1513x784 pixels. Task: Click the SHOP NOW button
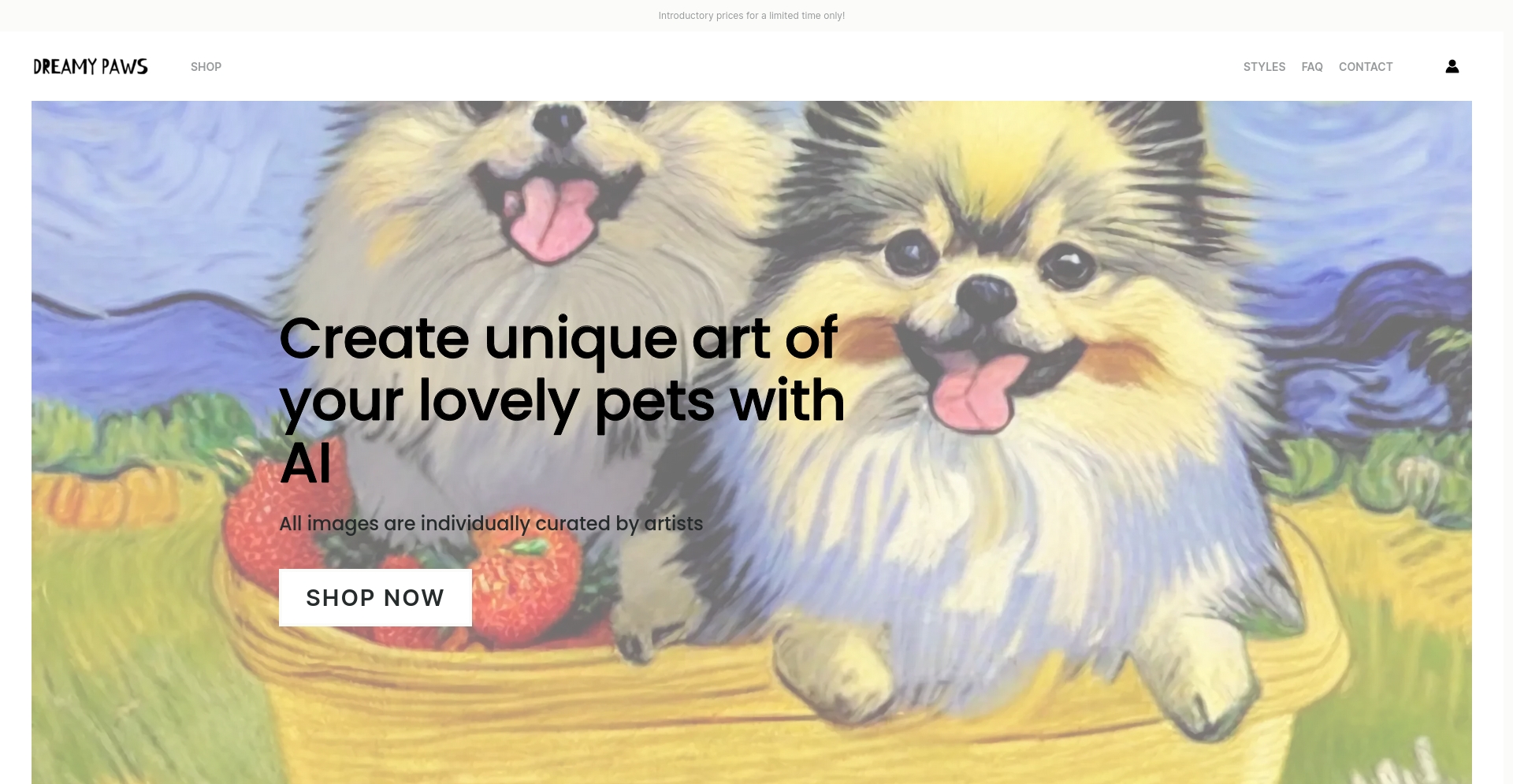375,597
